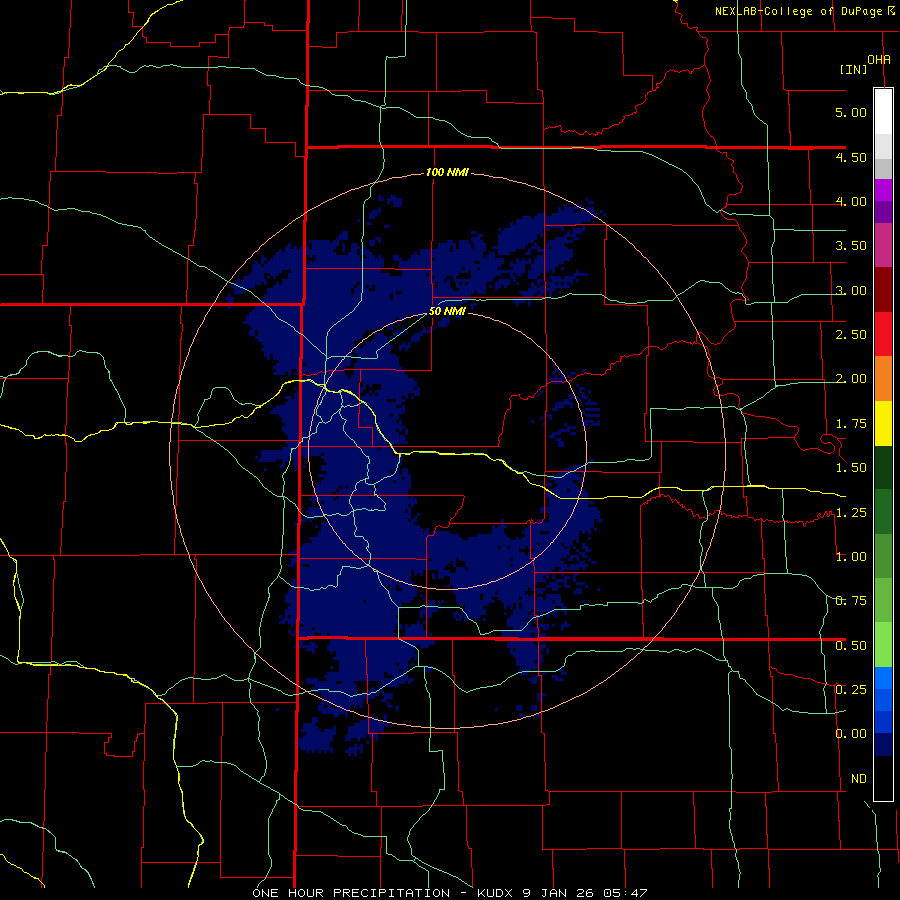Select the 1.00 legend value
Viewport: 900px width, 900px height.
[851, 557]
